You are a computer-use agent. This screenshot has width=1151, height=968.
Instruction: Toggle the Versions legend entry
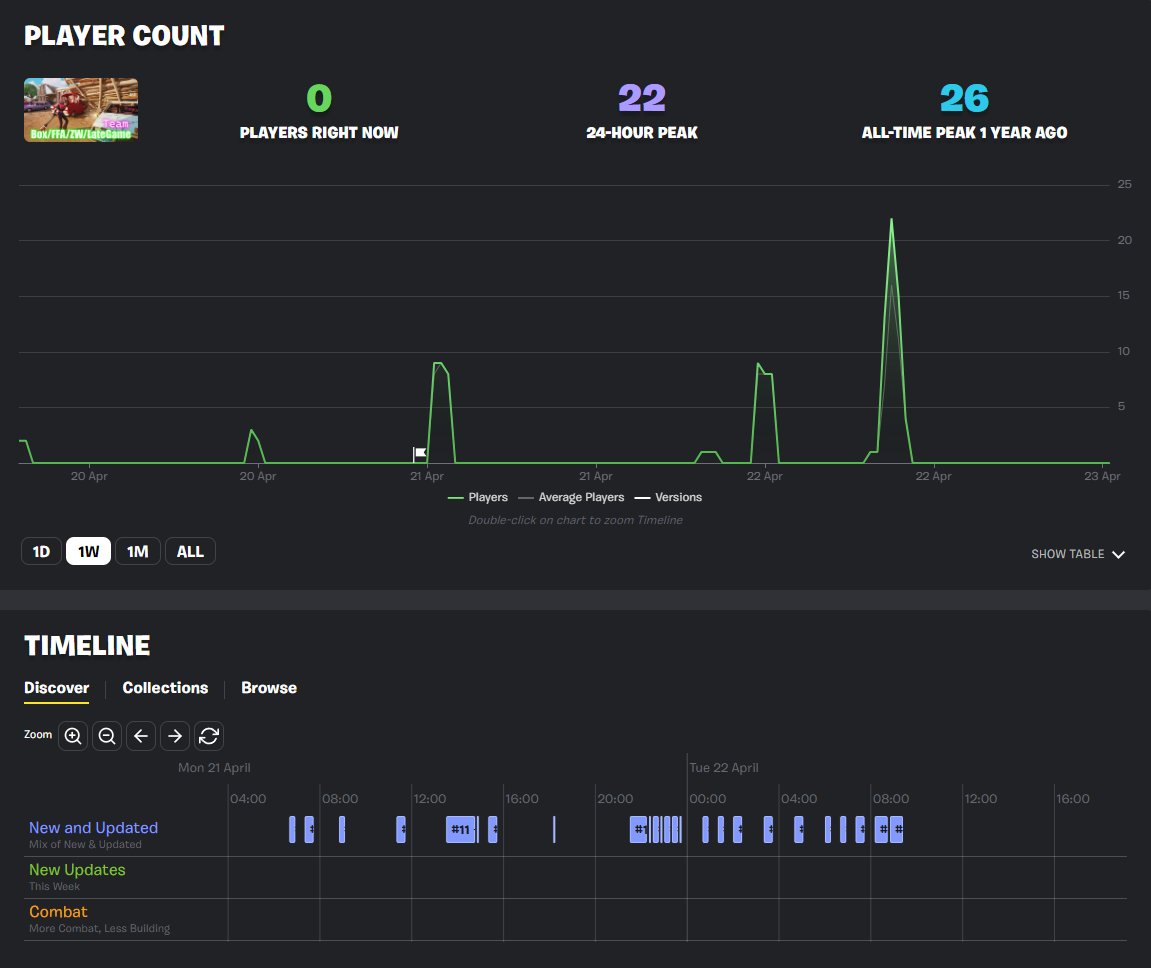(668, 497)
